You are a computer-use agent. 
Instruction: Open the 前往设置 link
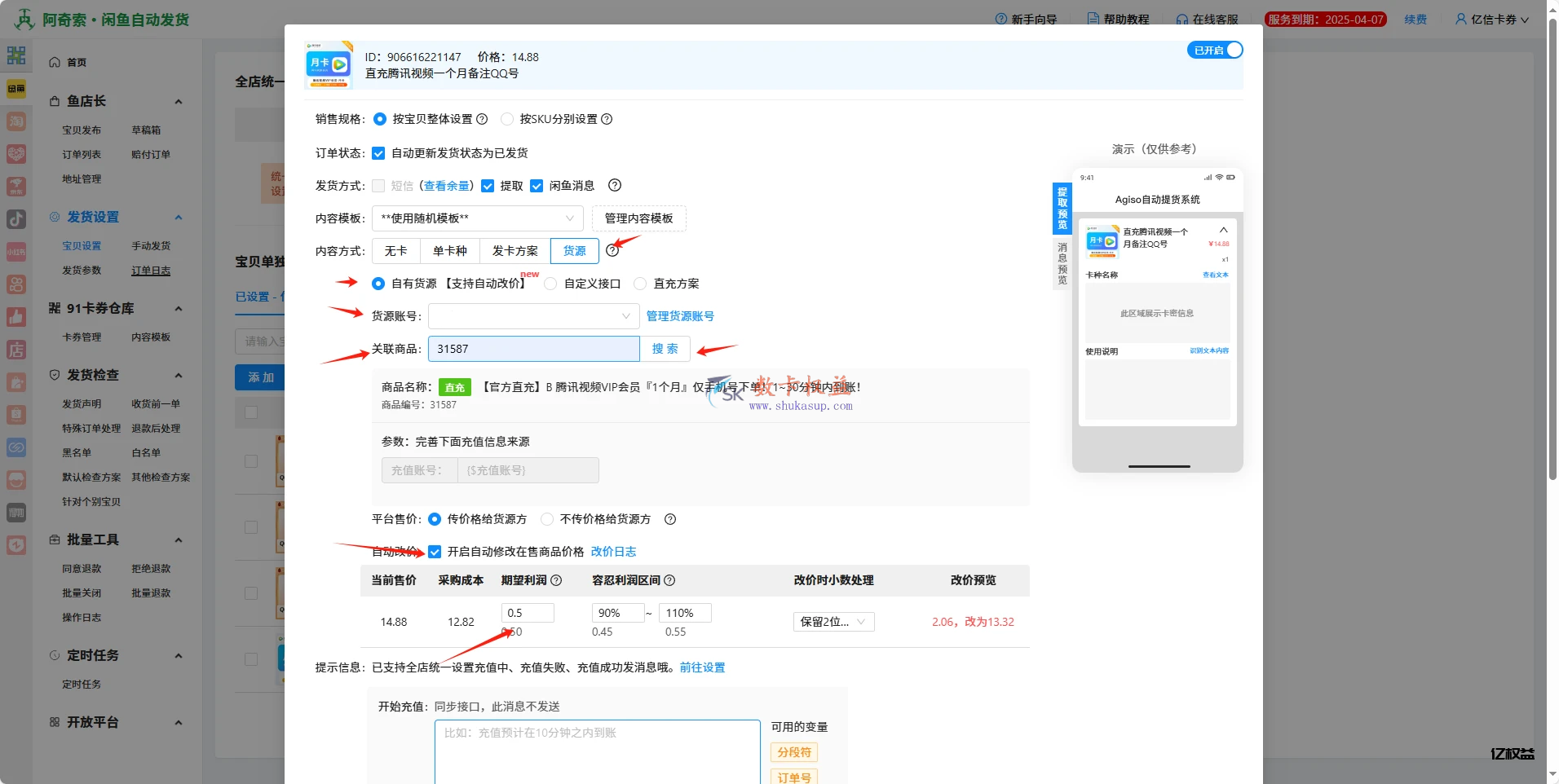click(x=702, y=667)
